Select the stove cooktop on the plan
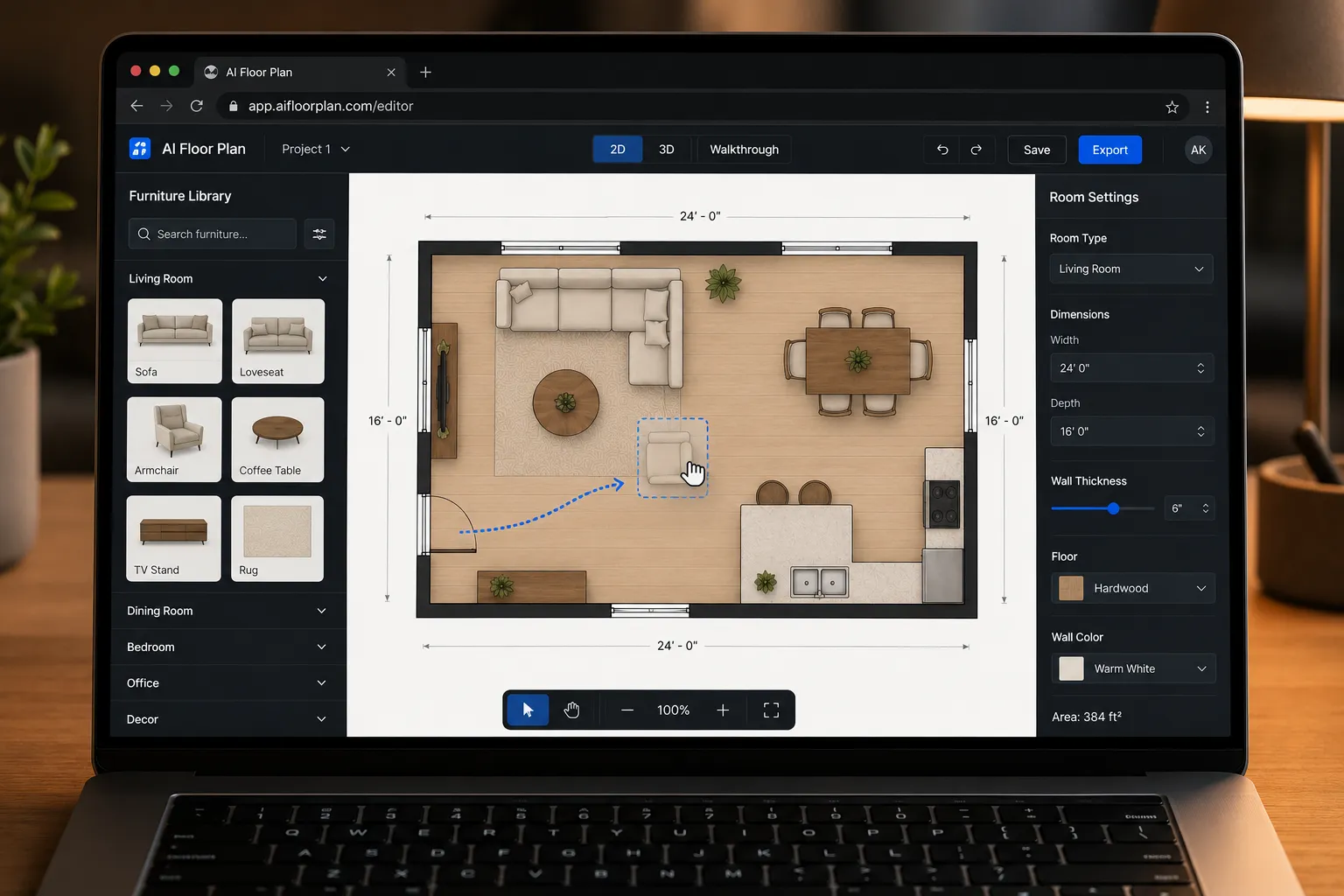The image size is (1344, 896). (x=944, y=504)
